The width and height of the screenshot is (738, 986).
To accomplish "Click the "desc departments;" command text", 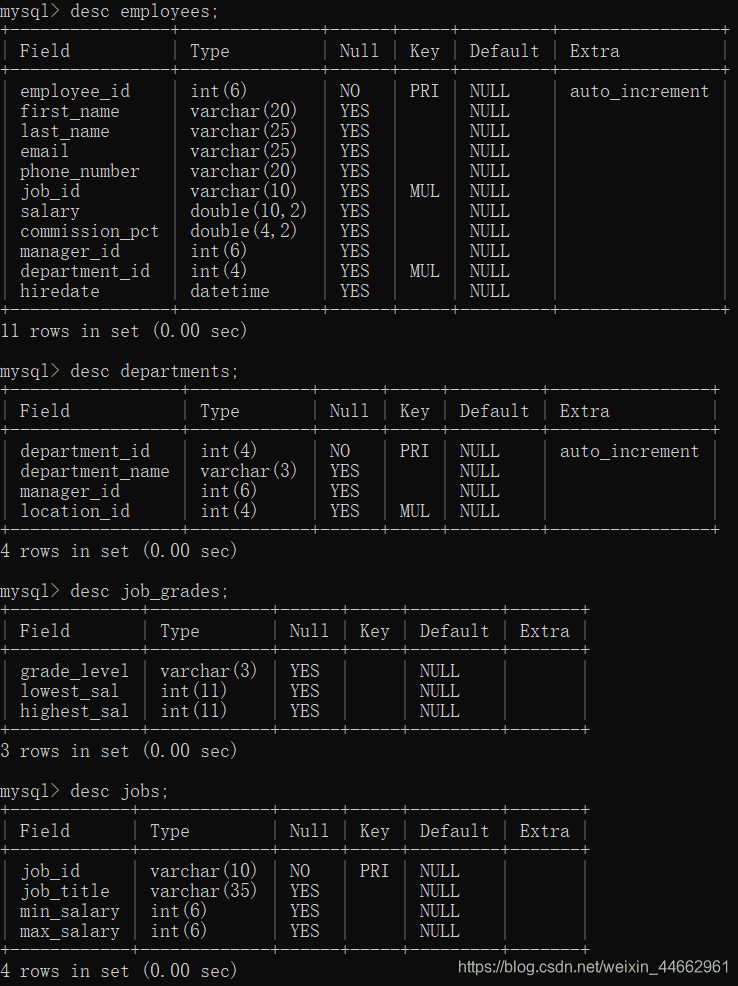I will [x=154, y=371].
